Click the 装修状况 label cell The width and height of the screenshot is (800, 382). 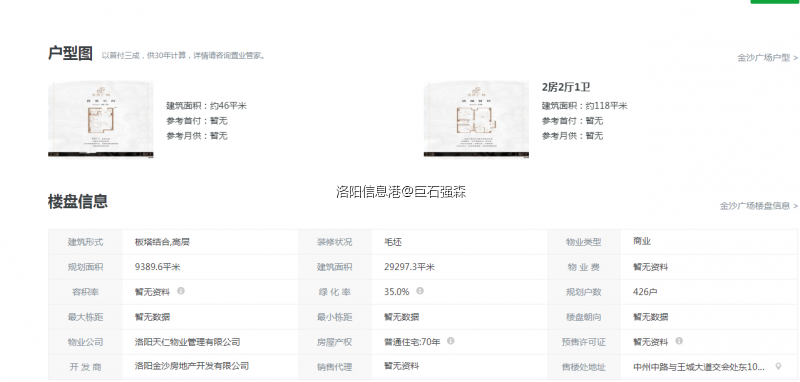(x=335, y=242)
